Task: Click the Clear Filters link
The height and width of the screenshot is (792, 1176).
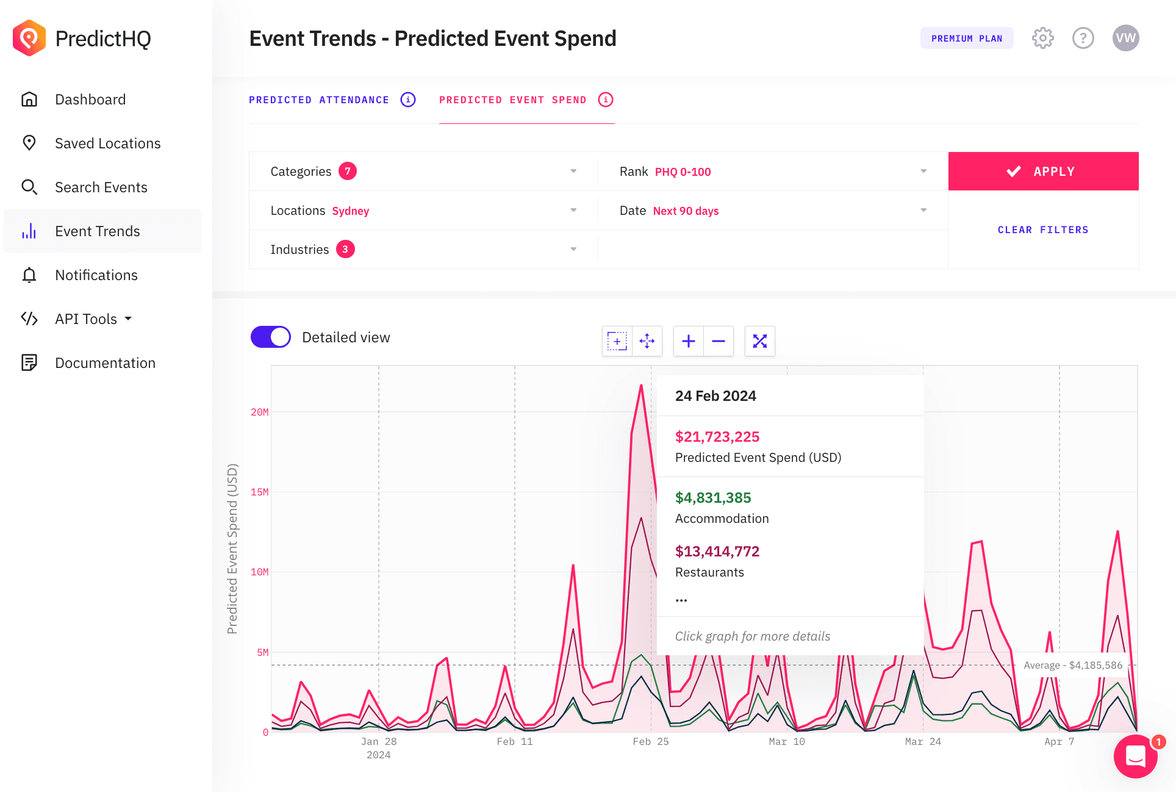Action: coord(1043,230)
